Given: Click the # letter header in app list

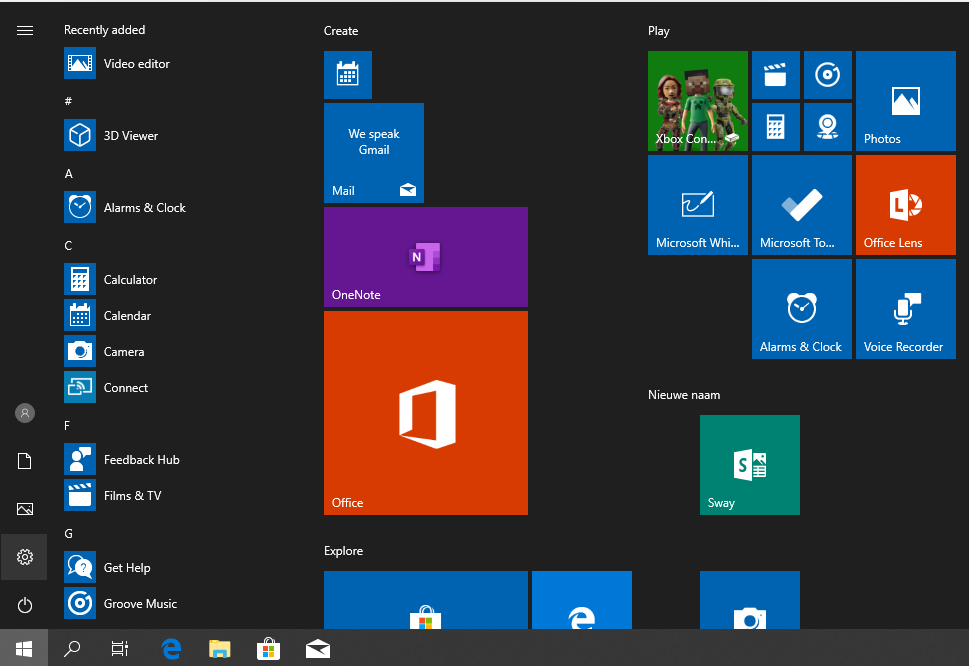Looking at the screenshot, I should (68, 101).
